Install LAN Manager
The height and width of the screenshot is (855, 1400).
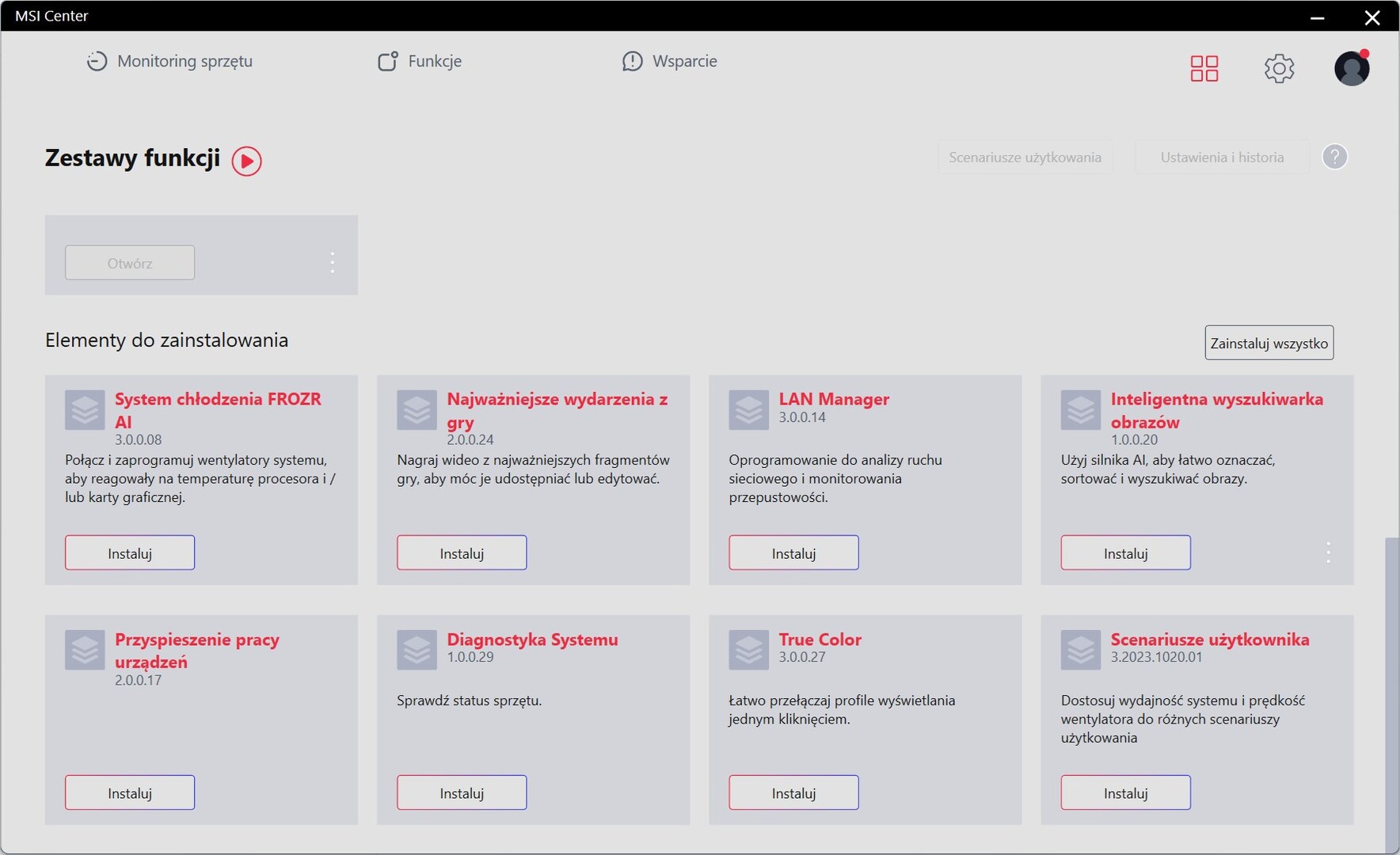click(x=793, y=553)
